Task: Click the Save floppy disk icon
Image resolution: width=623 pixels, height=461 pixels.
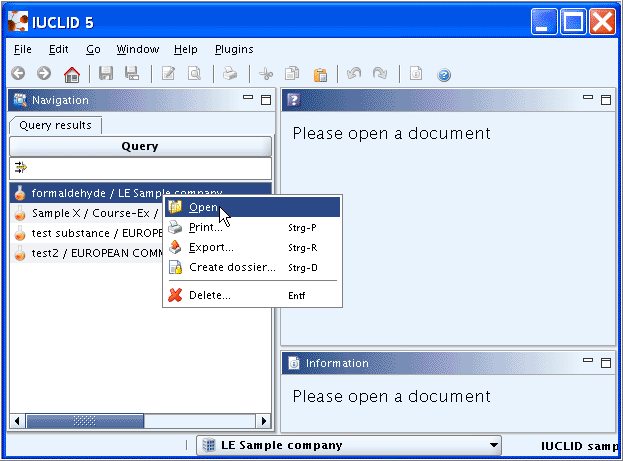Action: click(106, 74)
